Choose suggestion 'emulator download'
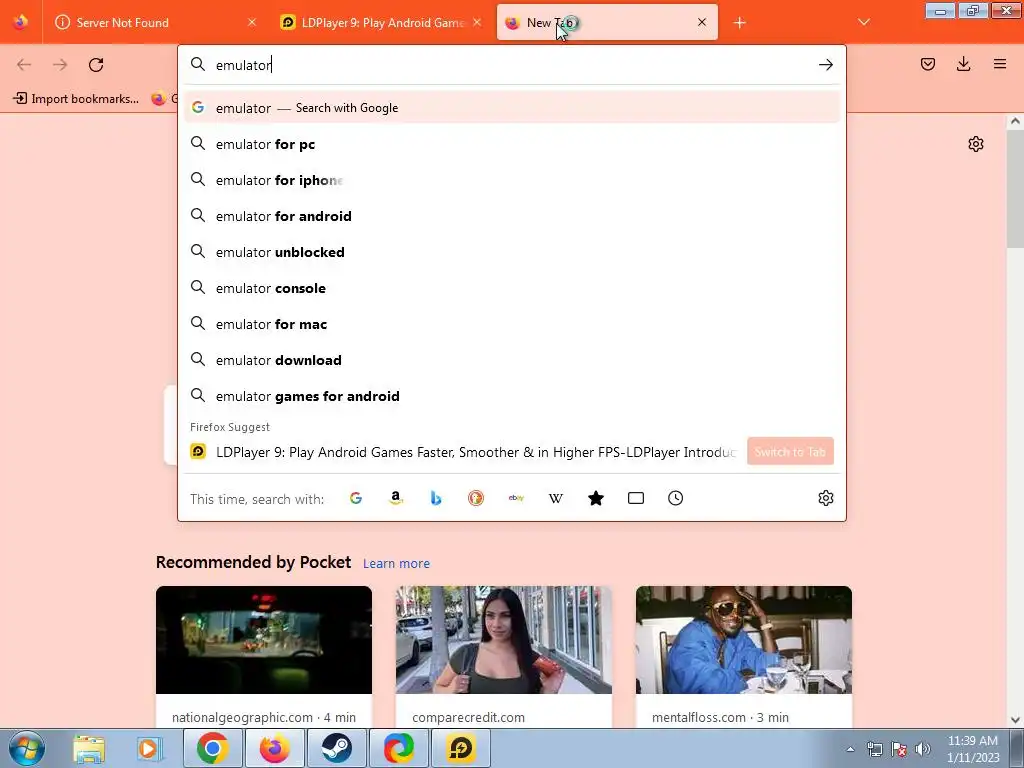Viewport: 1024px width, 768px height. click(512, 360)
